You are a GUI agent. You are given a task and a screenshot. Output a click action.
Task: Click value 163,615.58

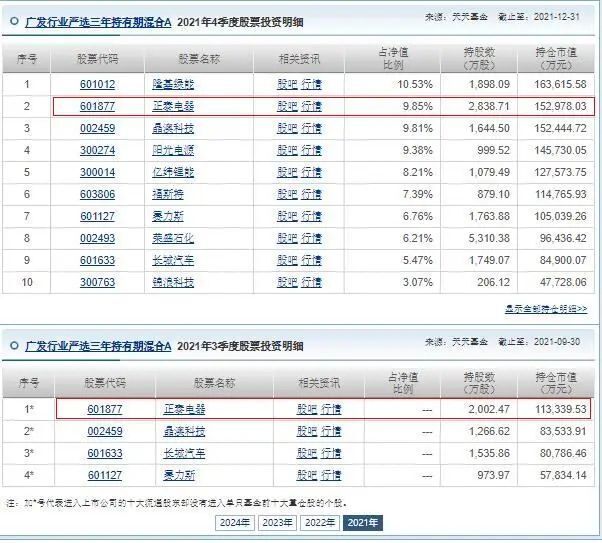(x=560, y=84)
